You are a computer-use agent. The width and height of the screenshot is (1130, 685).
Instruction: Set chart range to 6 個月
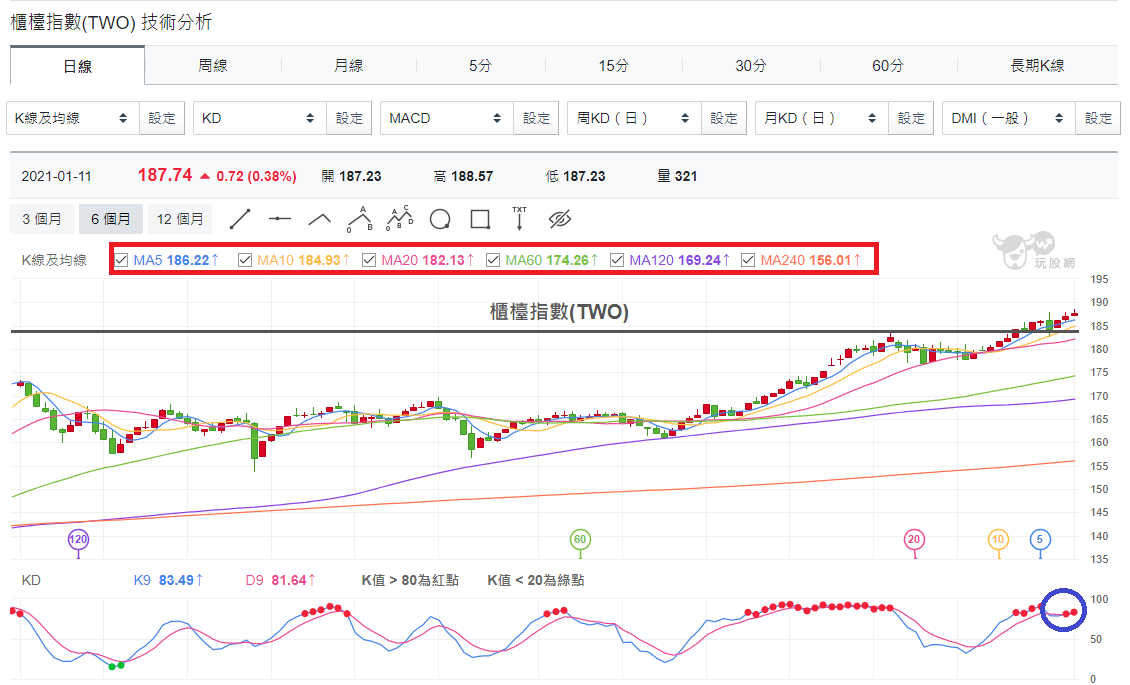click(x=110, y=219)
